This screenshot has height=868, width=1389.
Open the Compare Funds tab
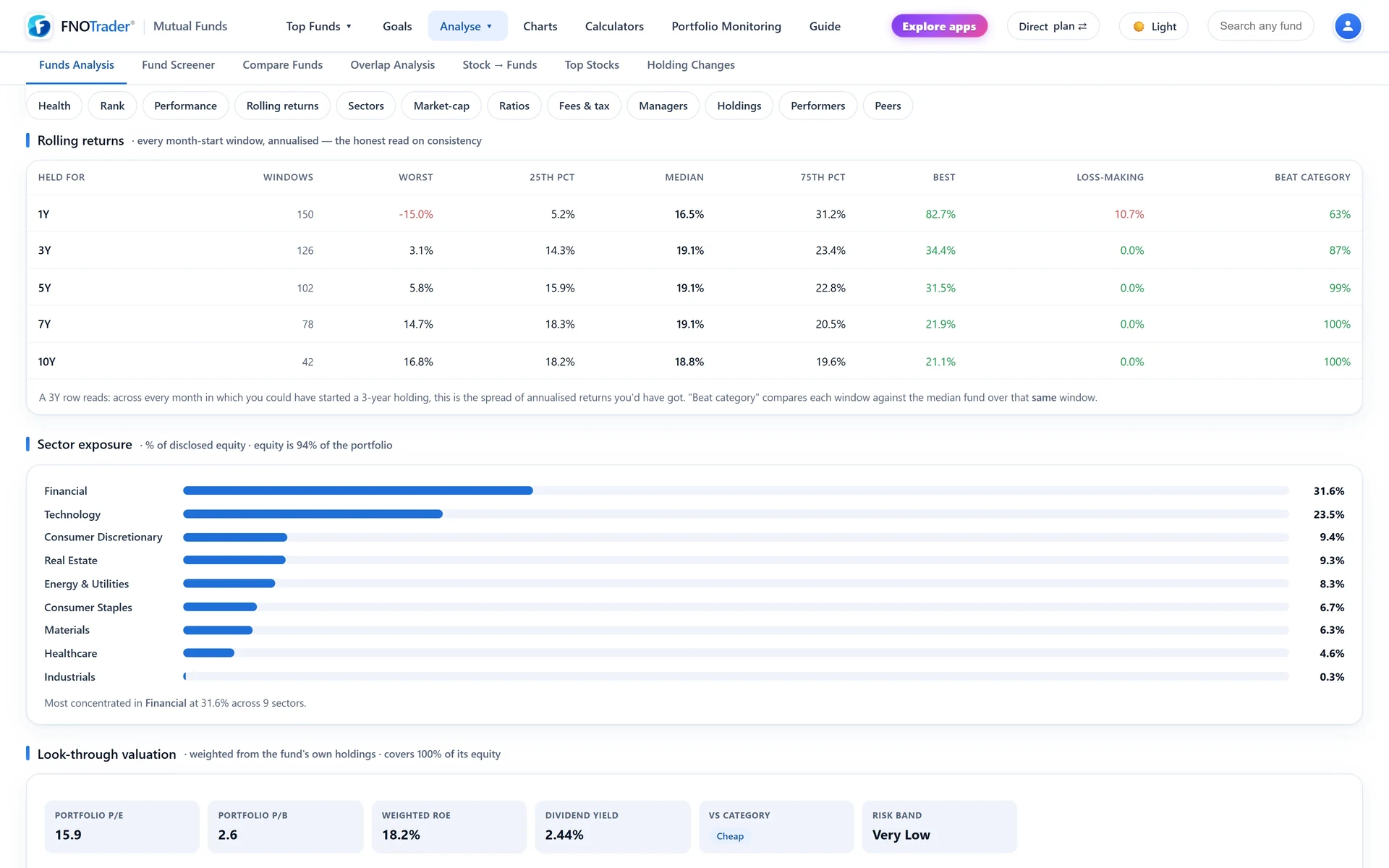283,65
